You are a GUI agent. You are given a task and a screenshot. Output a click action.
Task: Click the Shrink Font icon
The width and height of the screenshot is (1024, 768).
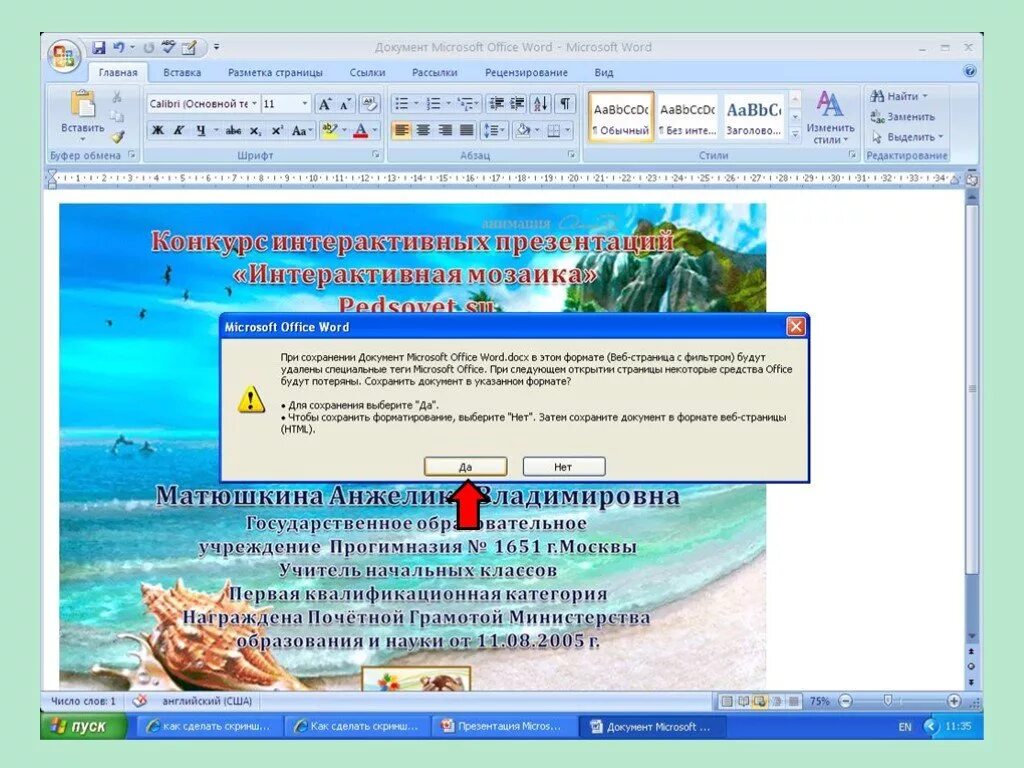click(345, 104)
